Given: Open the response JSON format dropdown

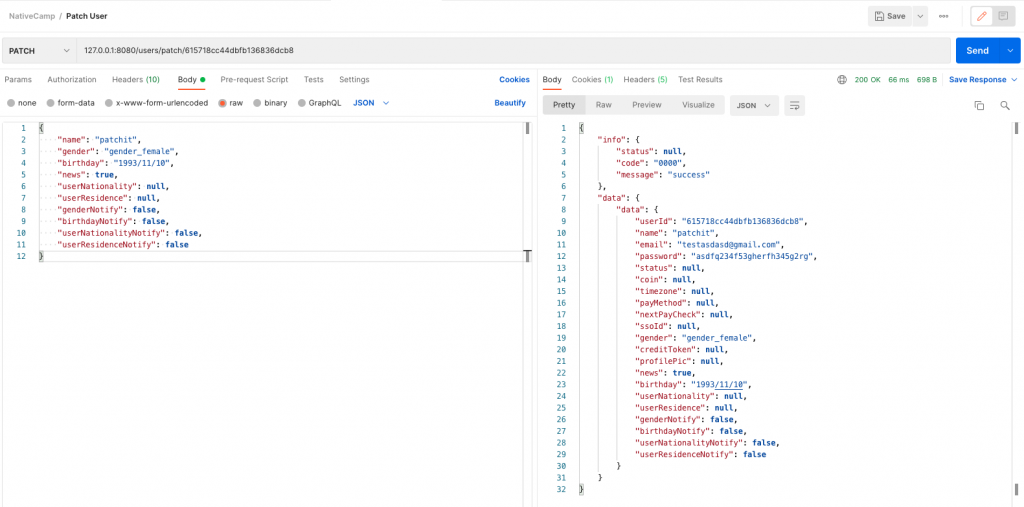Looking at the screenshot, I should tap(754, 105).
